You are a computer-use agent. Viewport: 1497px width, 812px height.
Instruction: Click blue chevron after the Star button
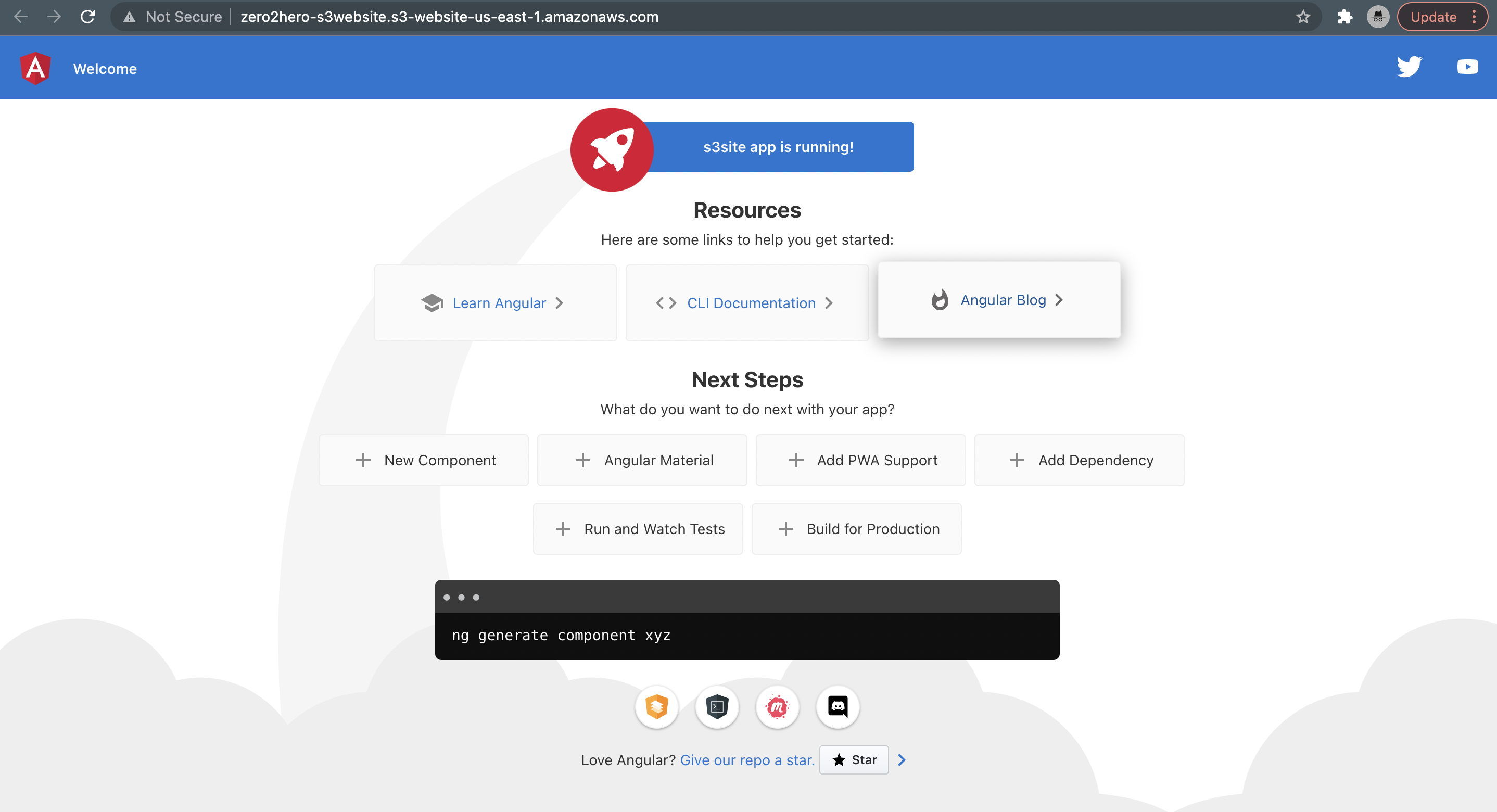coord(902,759)
